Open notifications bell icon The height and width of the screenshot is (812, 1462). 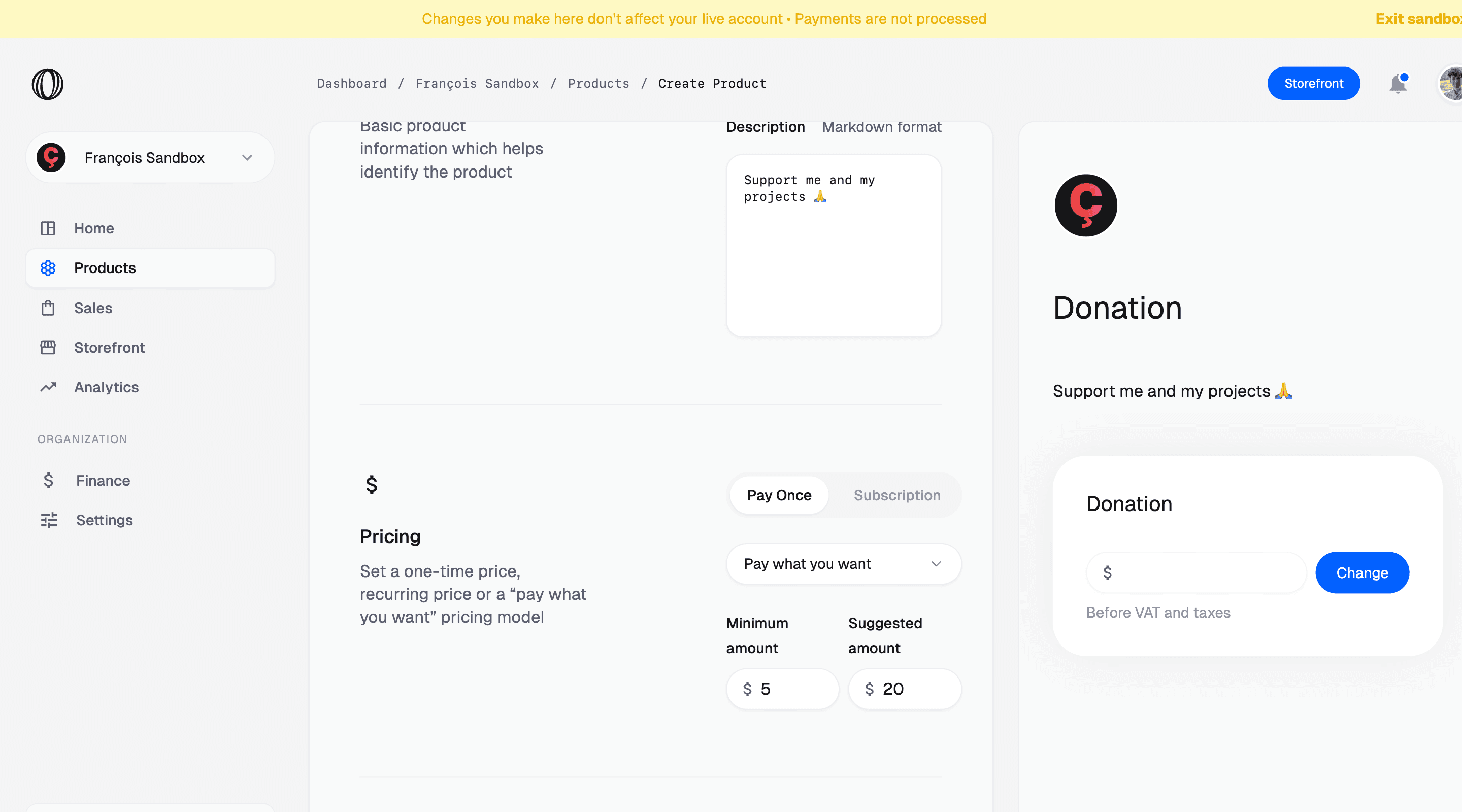(x=1398, y=84)
